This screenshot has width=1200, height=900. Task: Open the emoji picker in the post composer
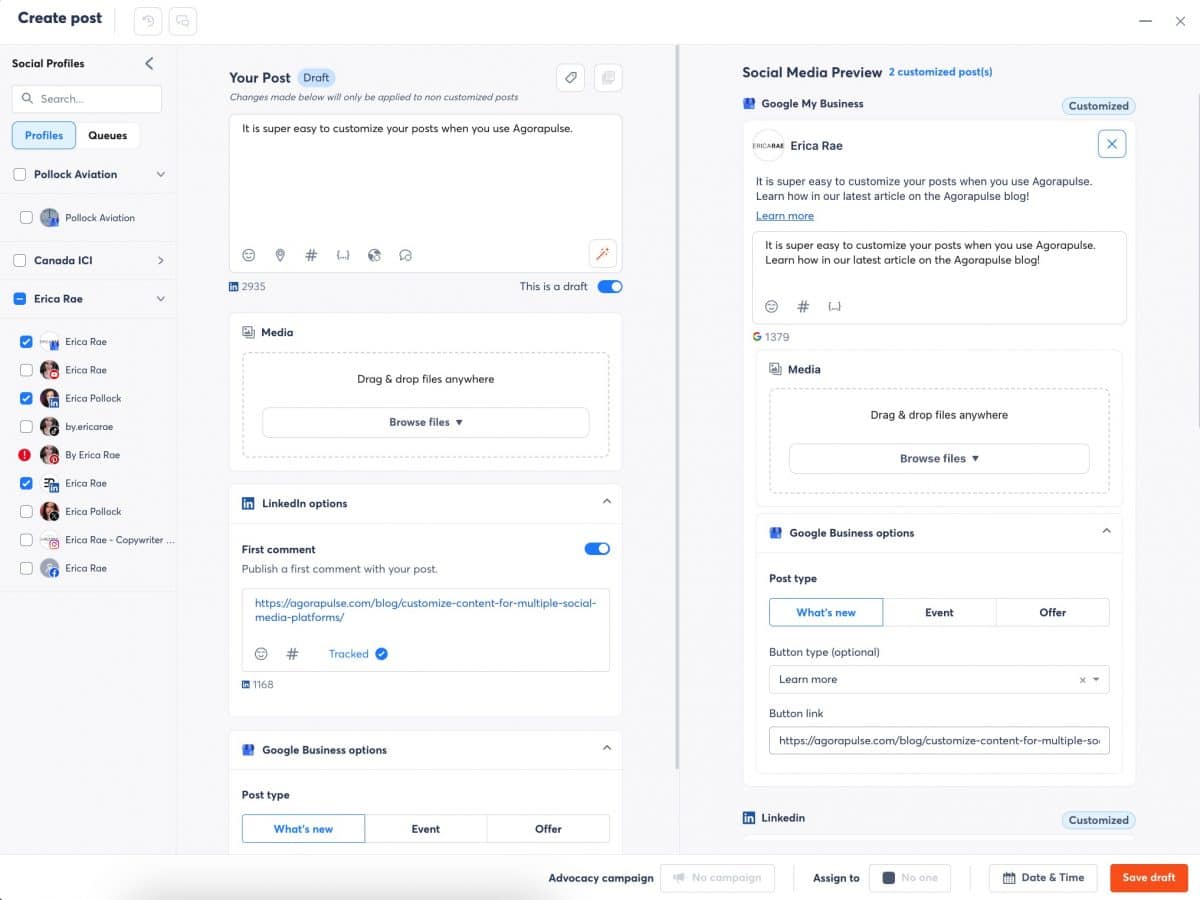(x=248, y=255)
